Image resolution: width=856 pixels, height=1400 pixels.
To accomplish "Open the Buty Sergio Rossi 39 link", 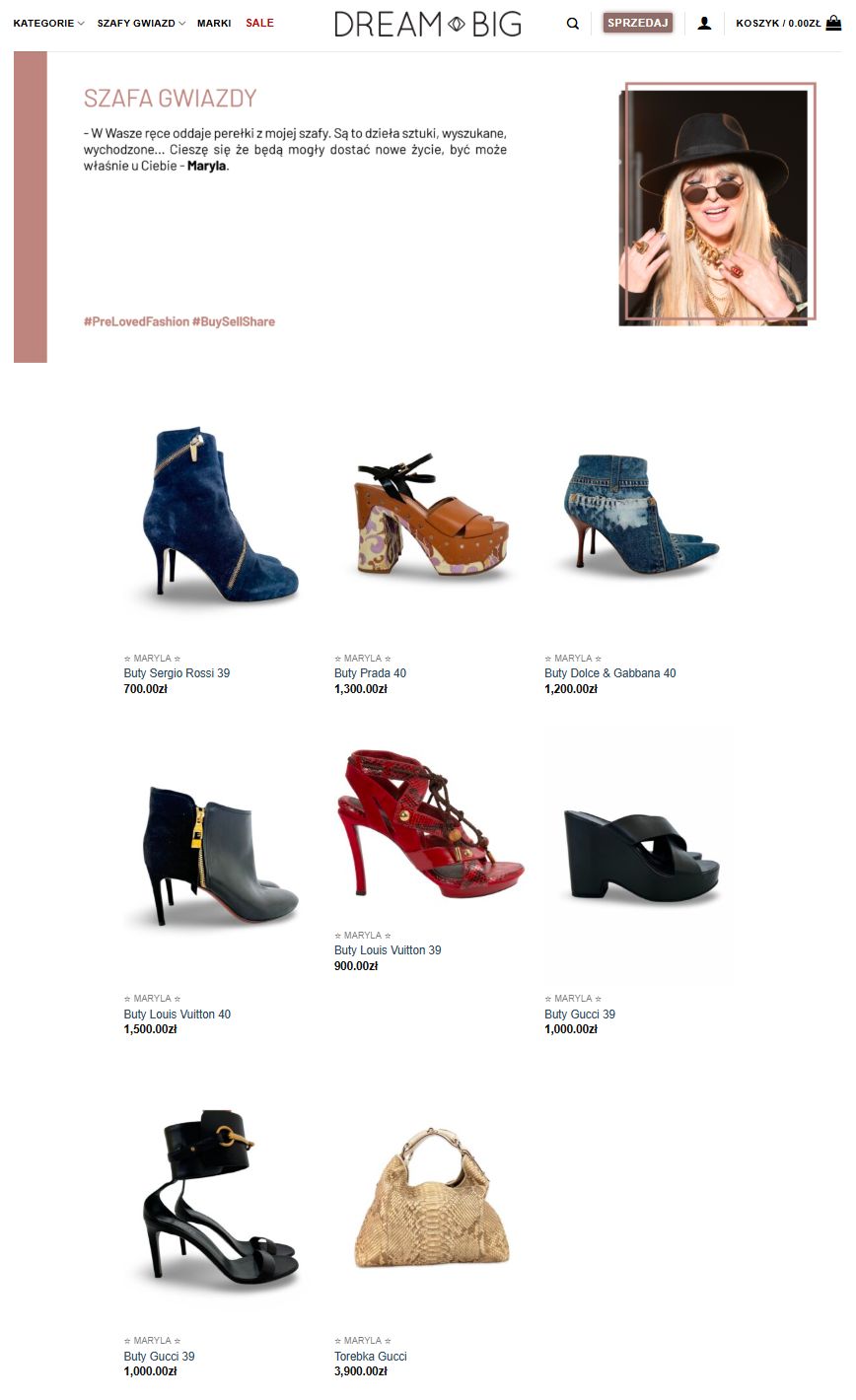I will coord(177,673).
